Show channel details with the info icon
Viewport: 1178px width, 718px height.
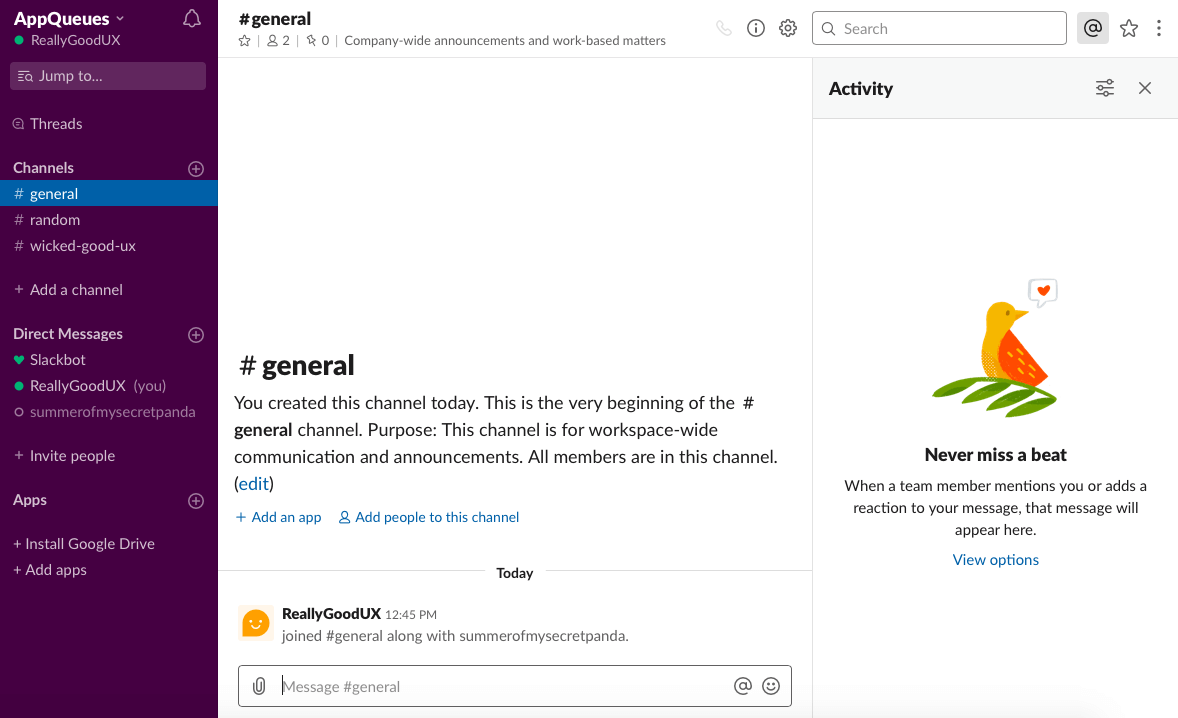tap(755, 28)
